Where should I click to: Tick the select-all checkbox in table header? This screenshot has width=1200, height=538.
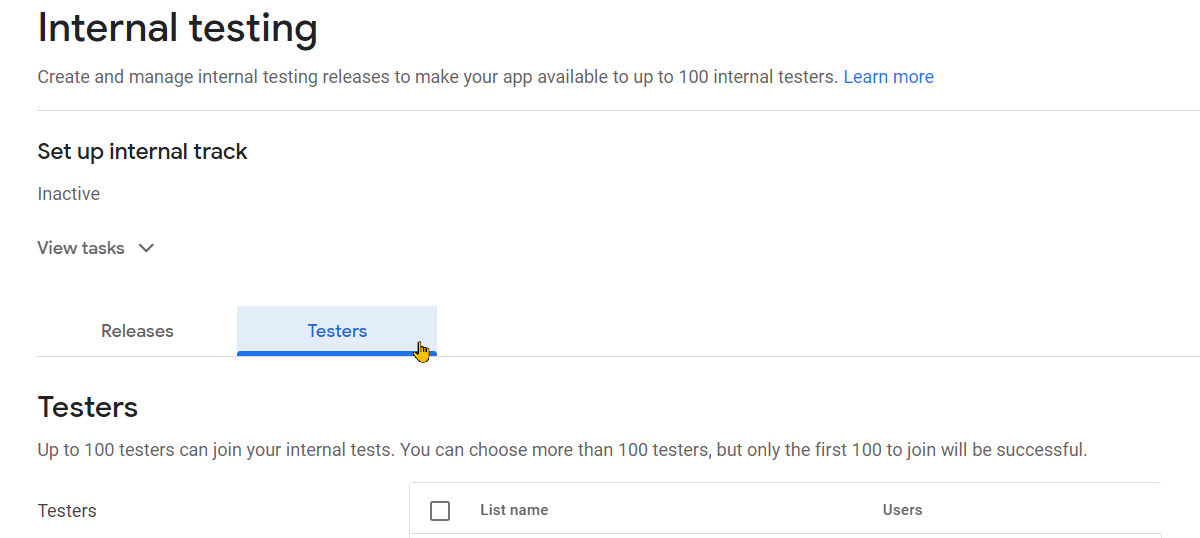pos(440,511)
